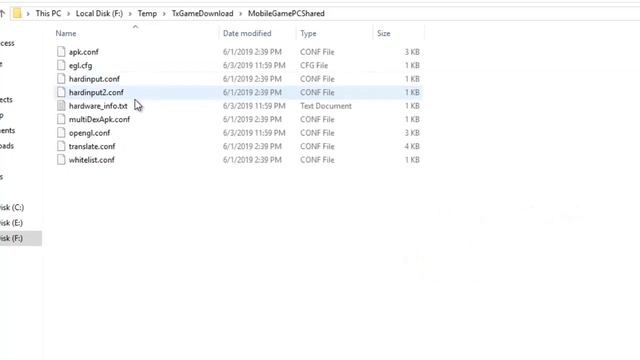Select the translate.conf file name
The image size is (640, 360).
(x=92, y=146)
